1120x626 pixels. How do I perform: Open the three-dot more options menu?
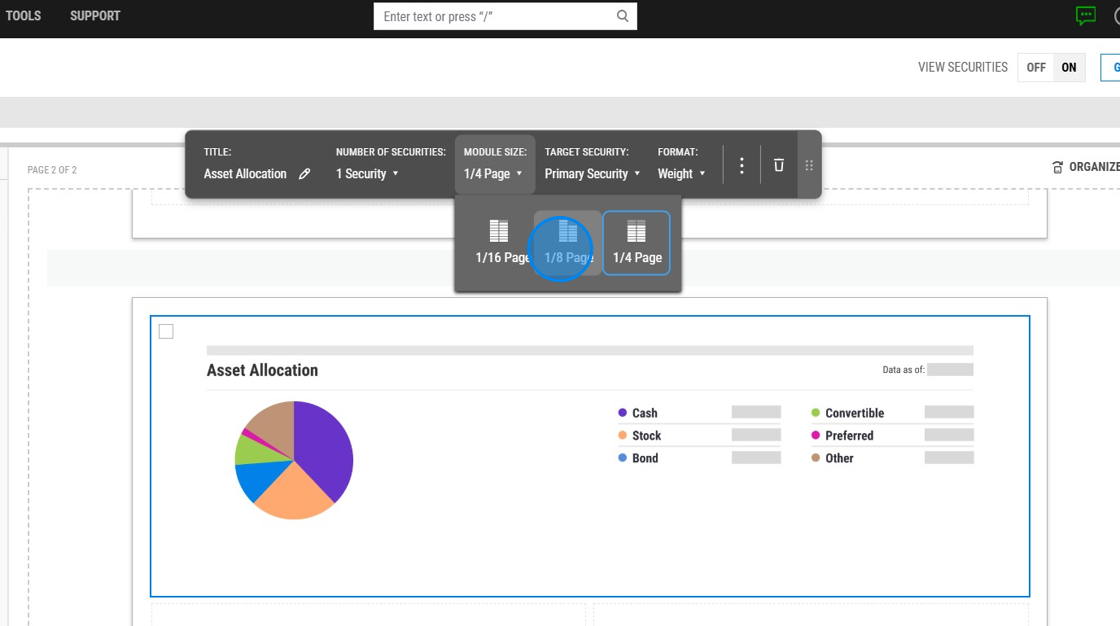pos(741,165)
